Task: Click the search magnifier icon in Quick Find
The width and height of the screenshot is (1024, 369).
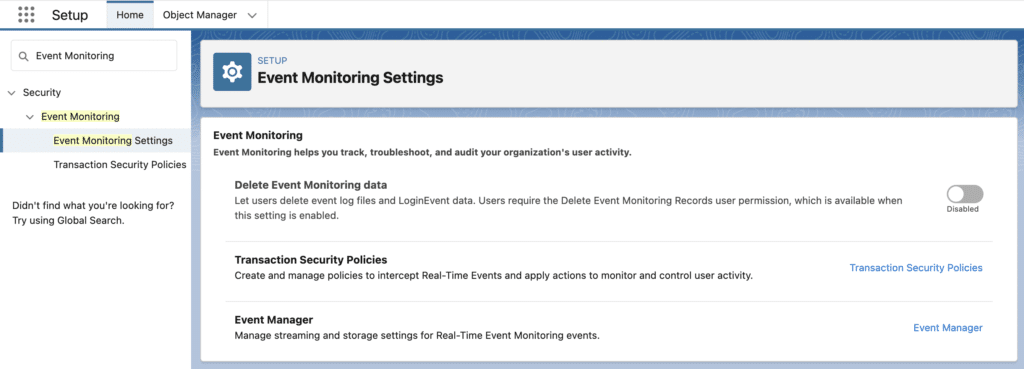Action: (24, 56)
